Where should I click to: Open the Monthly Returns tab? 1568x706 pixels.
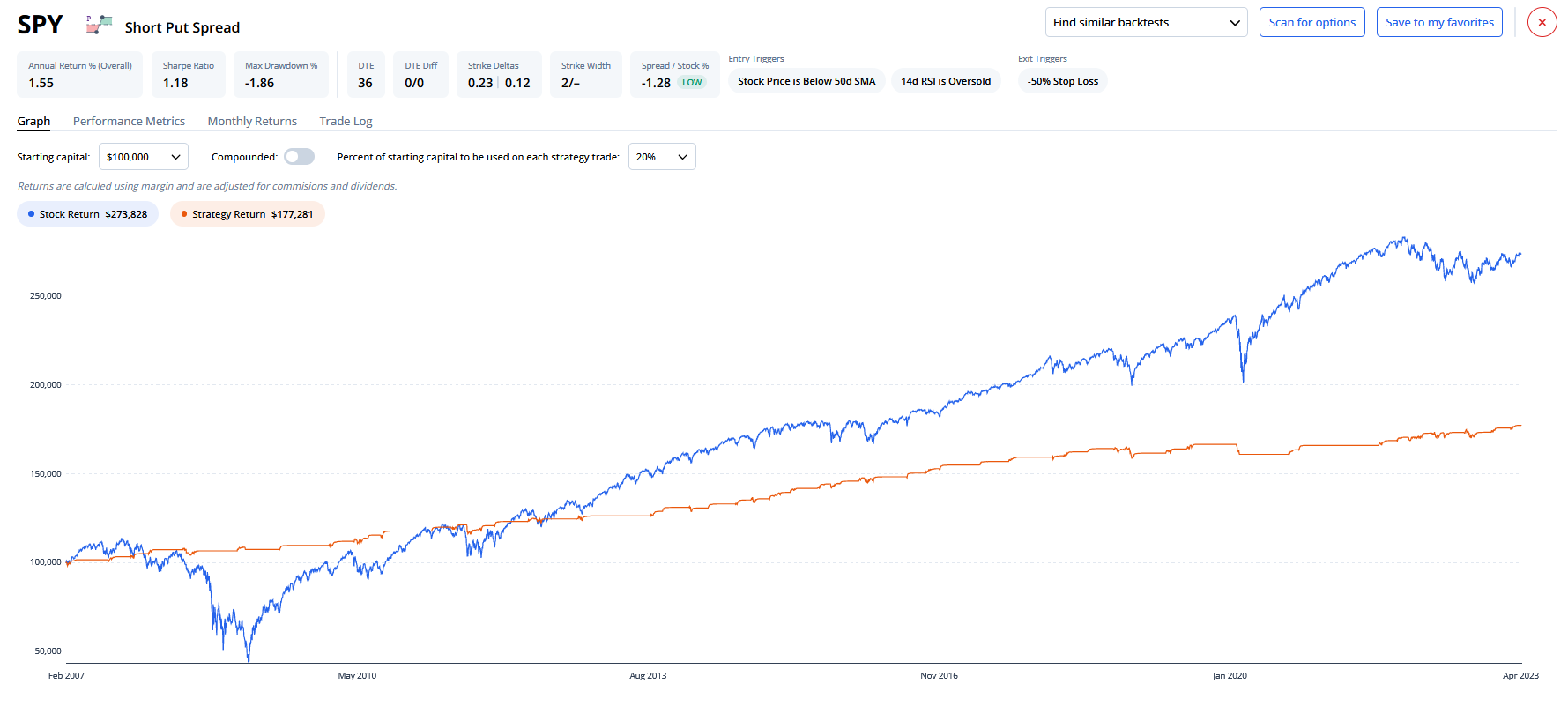(252, 122)
